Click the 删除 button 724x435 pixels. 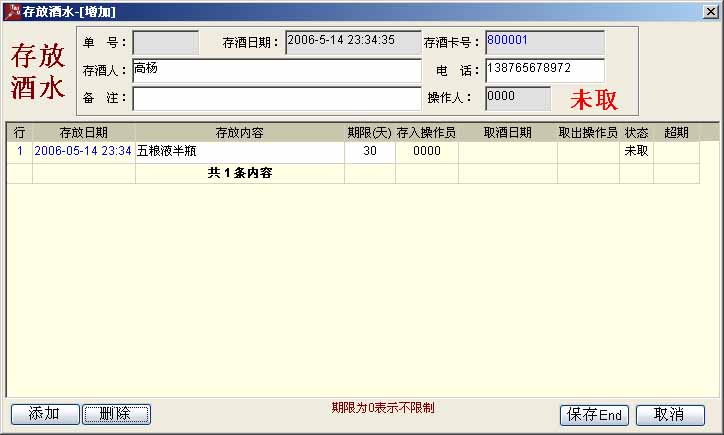tap(116, 414)
